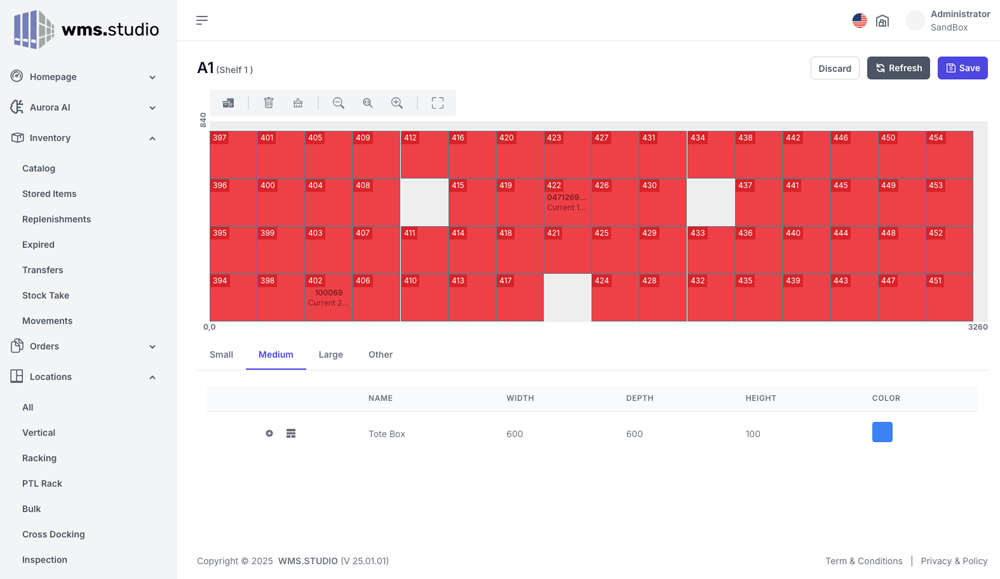Click the delete trash icon in shelf toolbar
Viewport: 1000px width, 579px height.
click(x=268, y=103)
